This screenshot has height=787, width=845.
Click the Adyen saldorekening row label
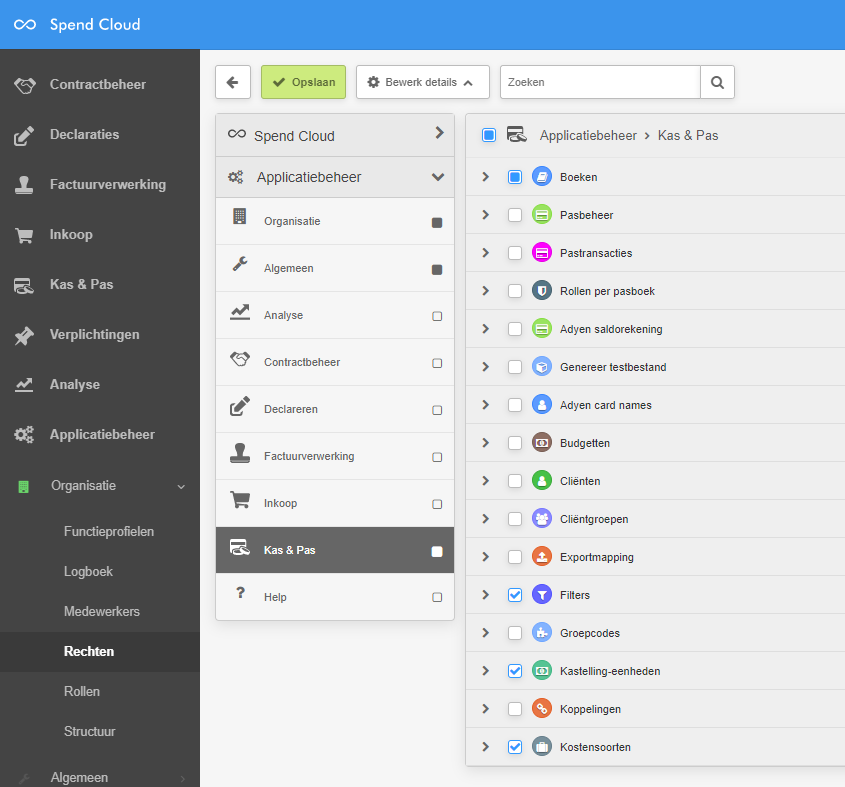611,329
